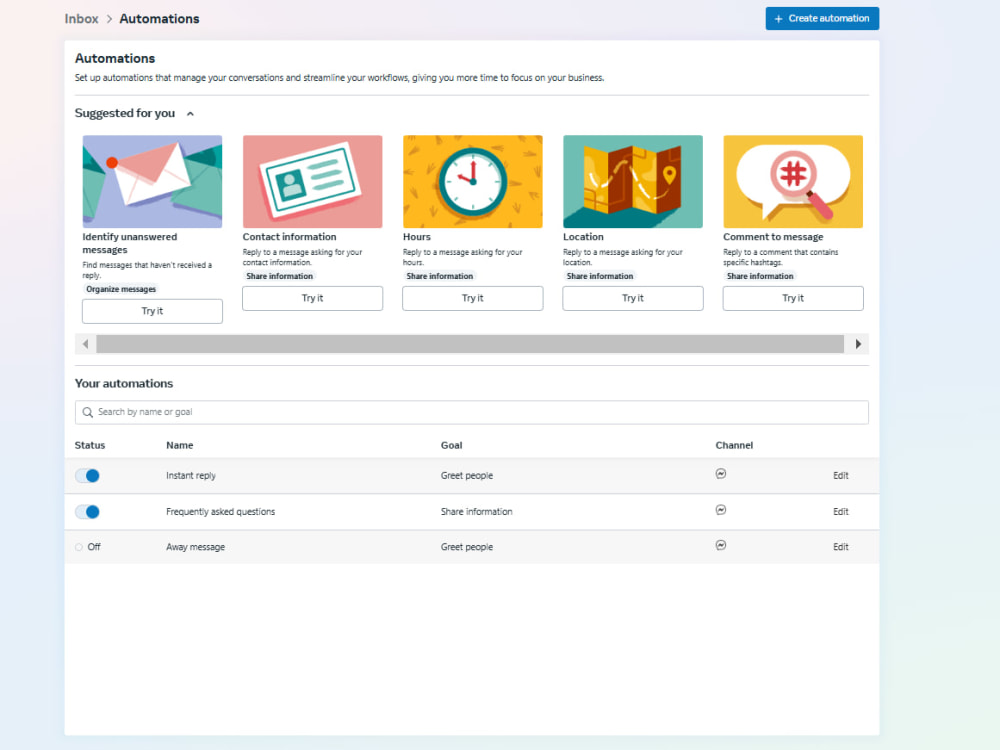Screen dimensions: 1000x750
Task: Edit the Instant reply automation
Action: pyautogui.click(x=841, y=476)
